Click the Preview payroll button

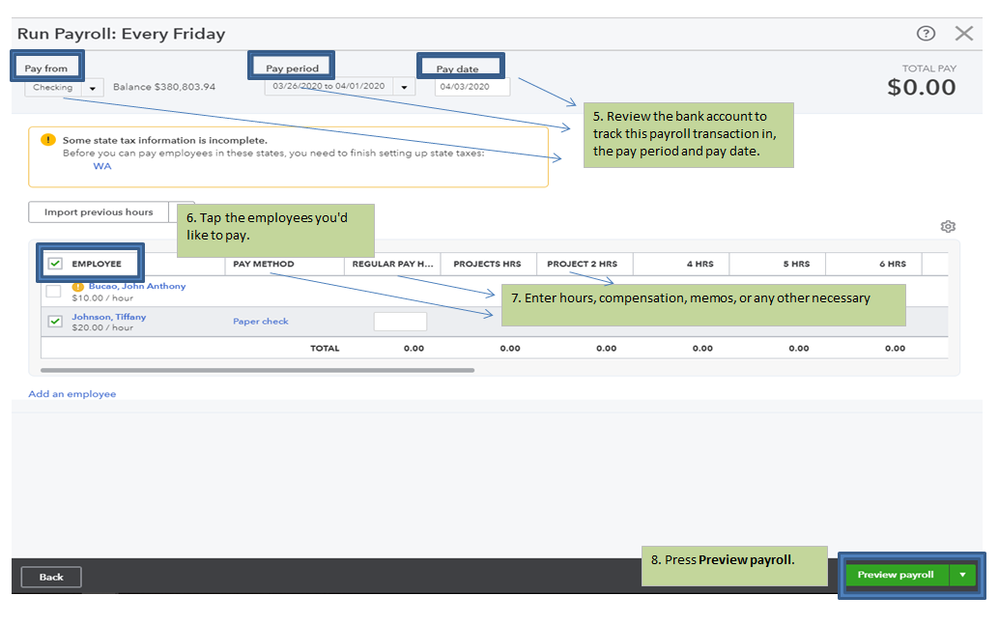pyautogui.click(x=896, y=575)
